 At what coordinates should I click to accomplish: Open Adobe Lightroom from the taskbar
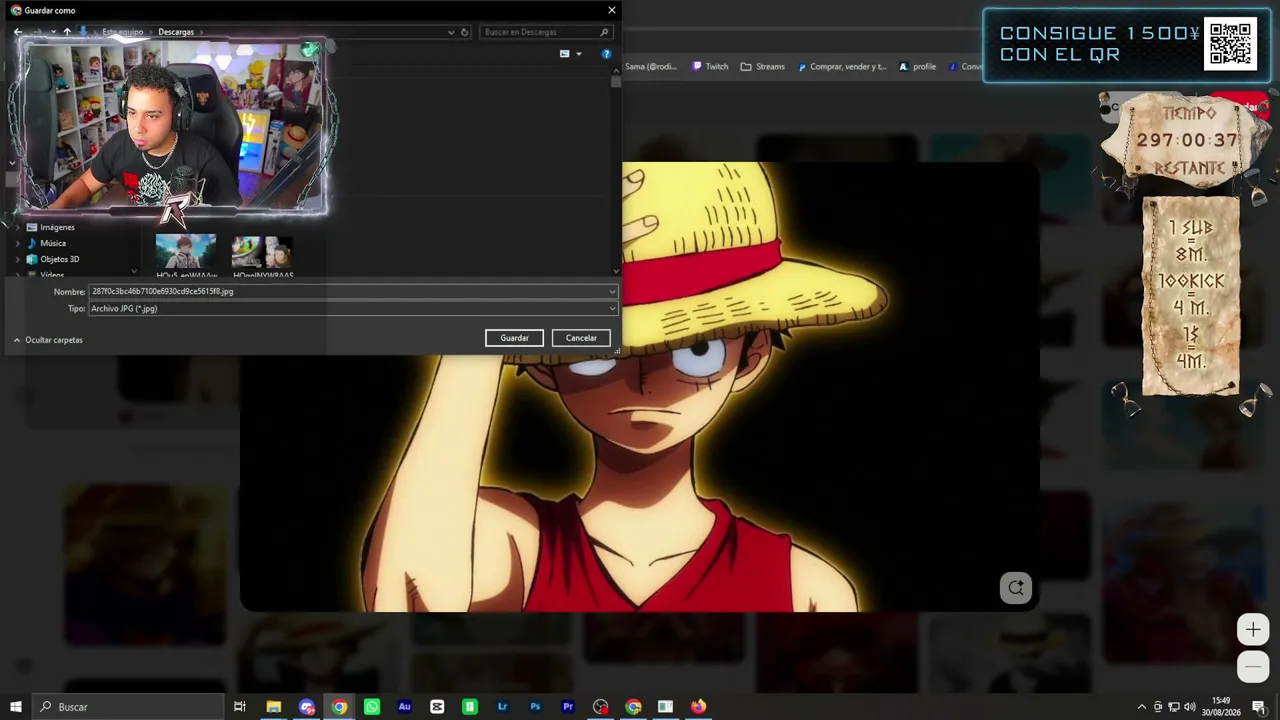point(503,707)
